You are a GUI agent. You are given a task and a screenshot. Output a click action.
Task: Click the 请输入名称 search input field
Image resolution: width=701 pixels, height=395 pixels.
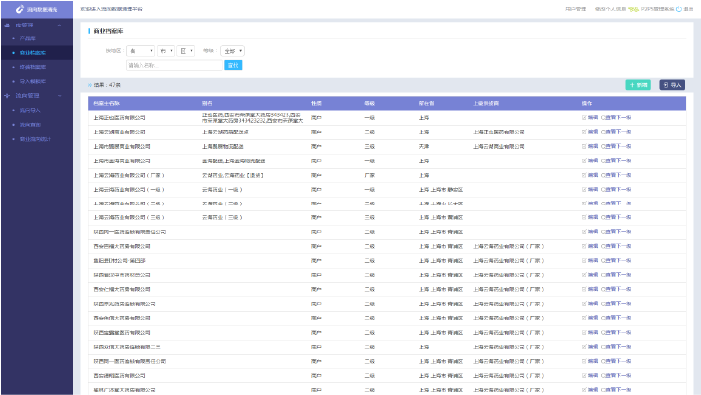click(174, 65)
